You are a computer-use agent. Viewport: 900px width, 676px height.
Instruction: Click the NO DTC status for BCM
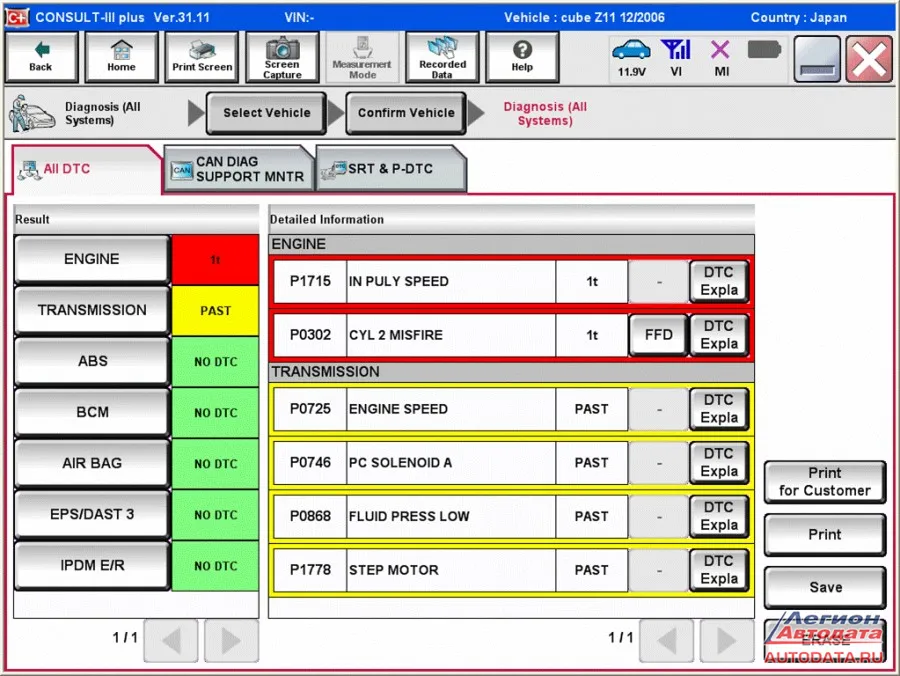point(215,413)
